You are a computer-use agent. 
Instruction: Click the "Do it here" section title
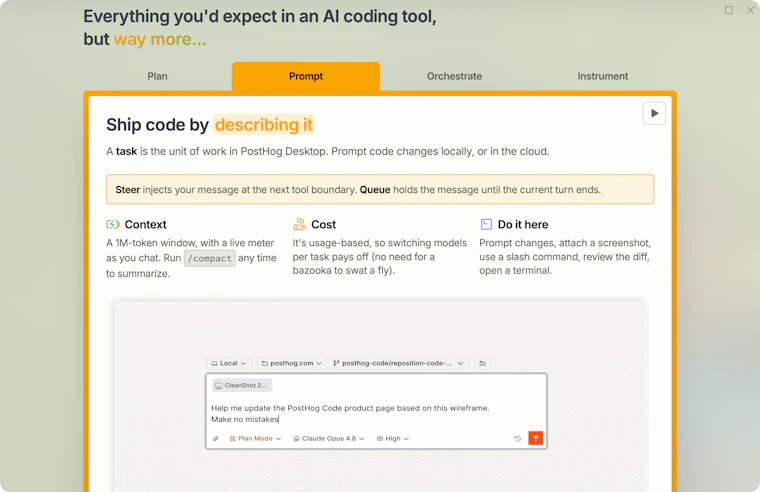(x=523, y=224)
